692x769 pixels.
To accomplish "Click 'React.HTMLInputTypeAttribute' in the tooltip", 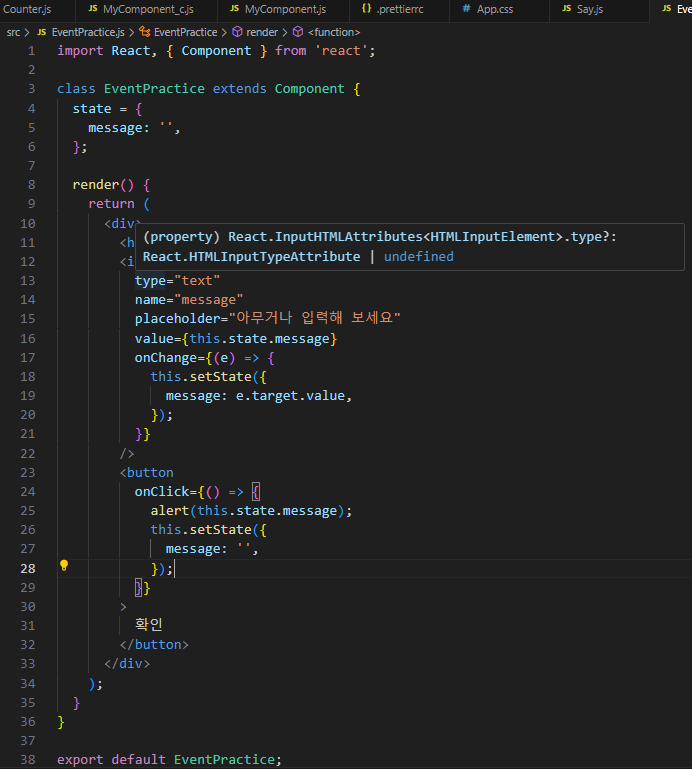I will click(251, 256).
